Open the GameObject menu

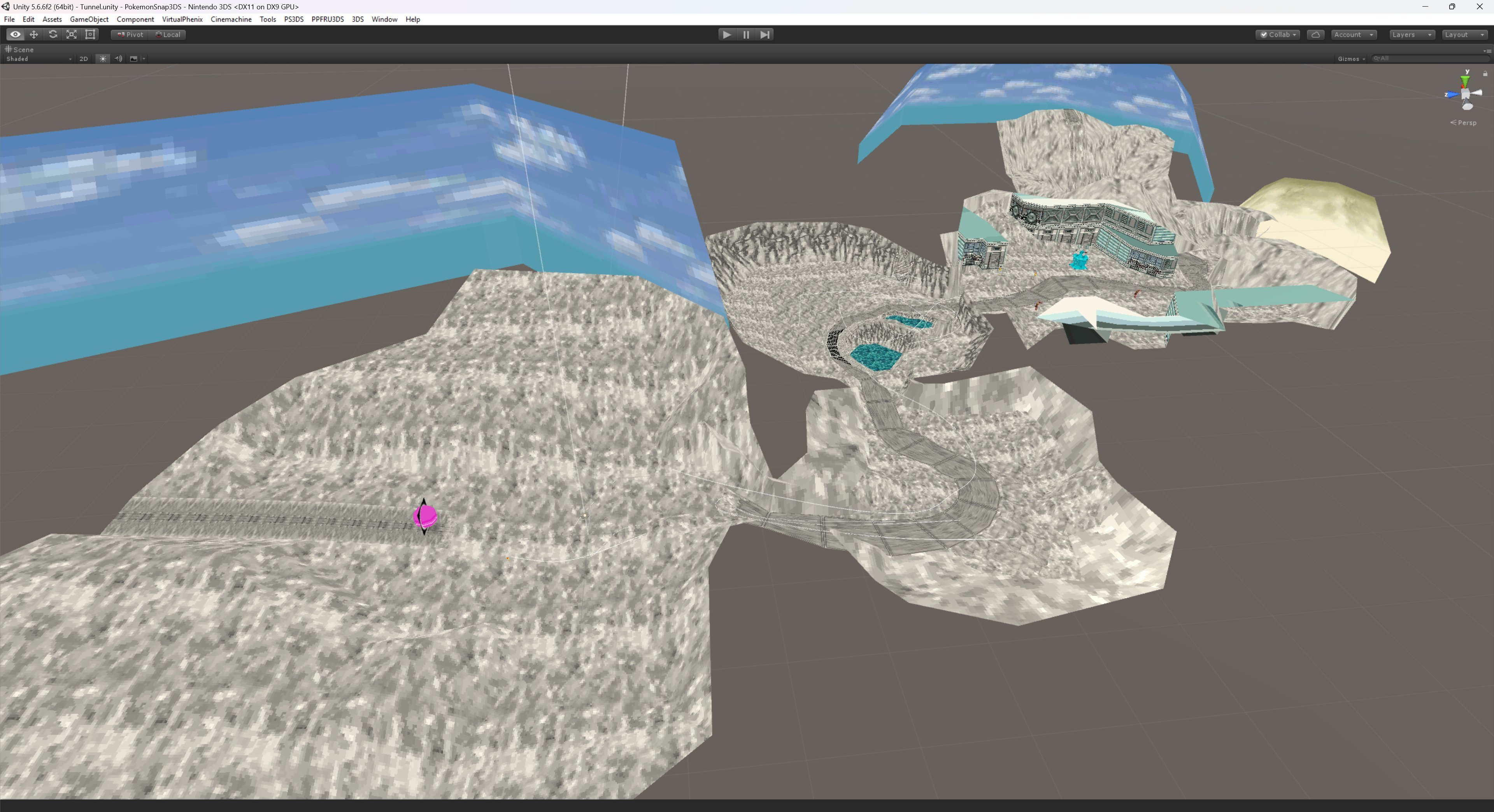coord(89,19)
